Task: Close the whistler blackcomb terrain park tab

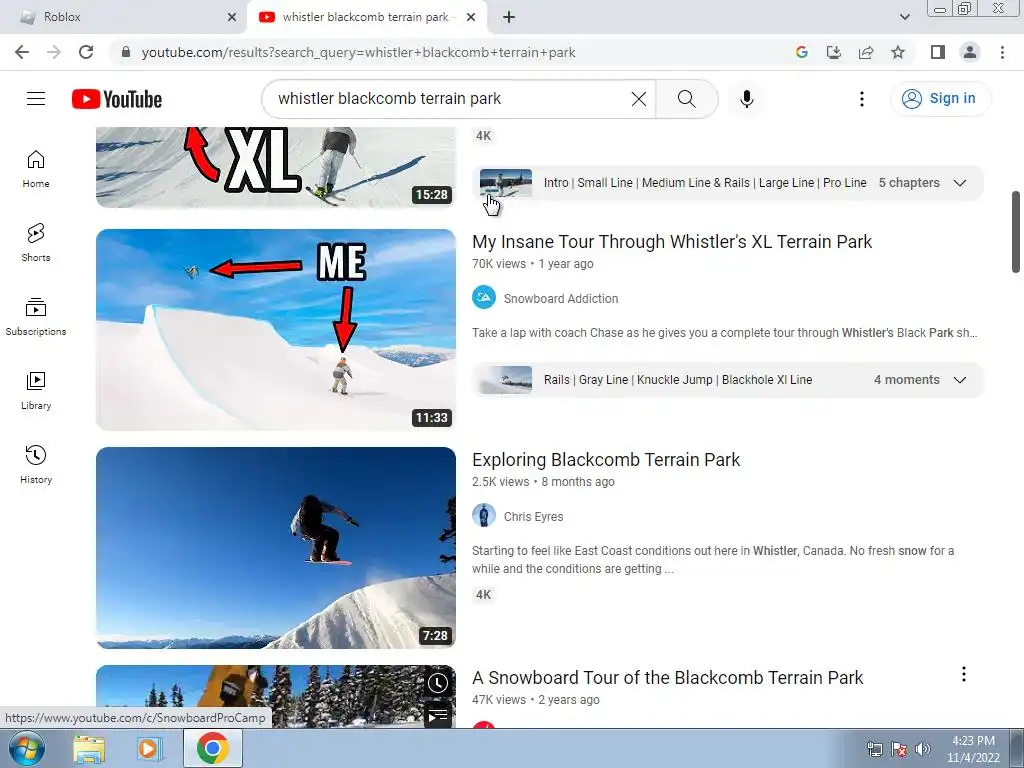Action: (x=471, y=18)
